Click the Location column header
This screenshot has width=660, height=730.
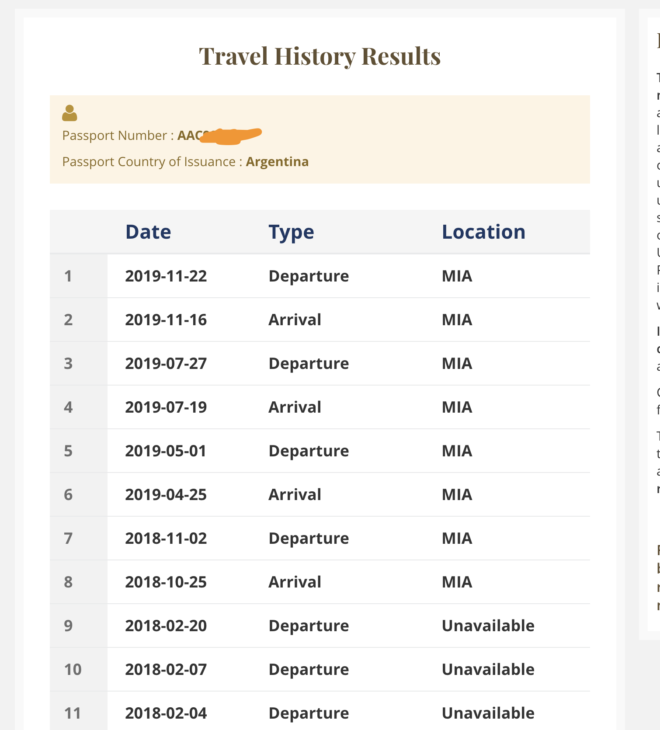click(484, 232)
